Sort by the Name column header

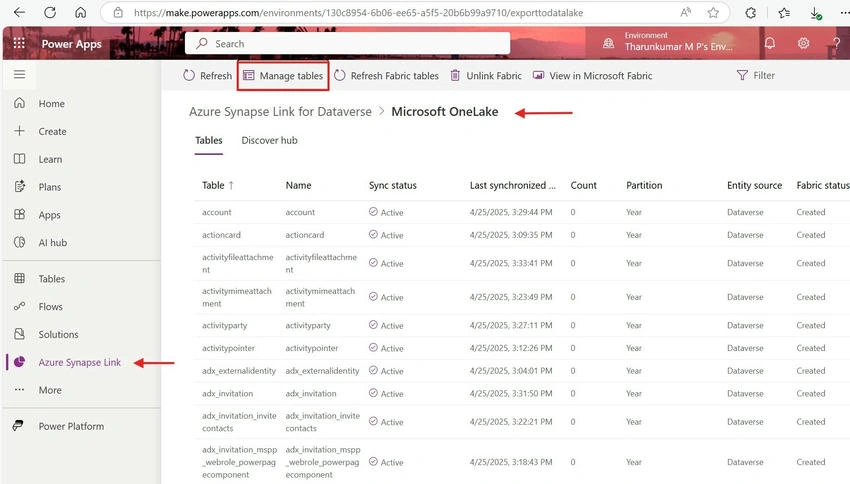tap(298, 185)
